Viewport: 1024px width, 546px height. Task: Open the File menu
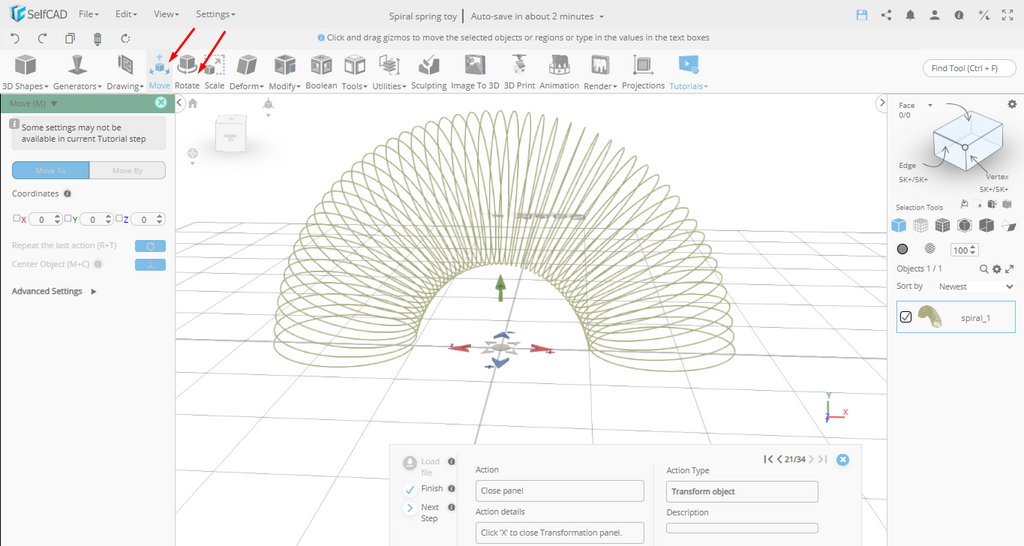click(88, 14)
